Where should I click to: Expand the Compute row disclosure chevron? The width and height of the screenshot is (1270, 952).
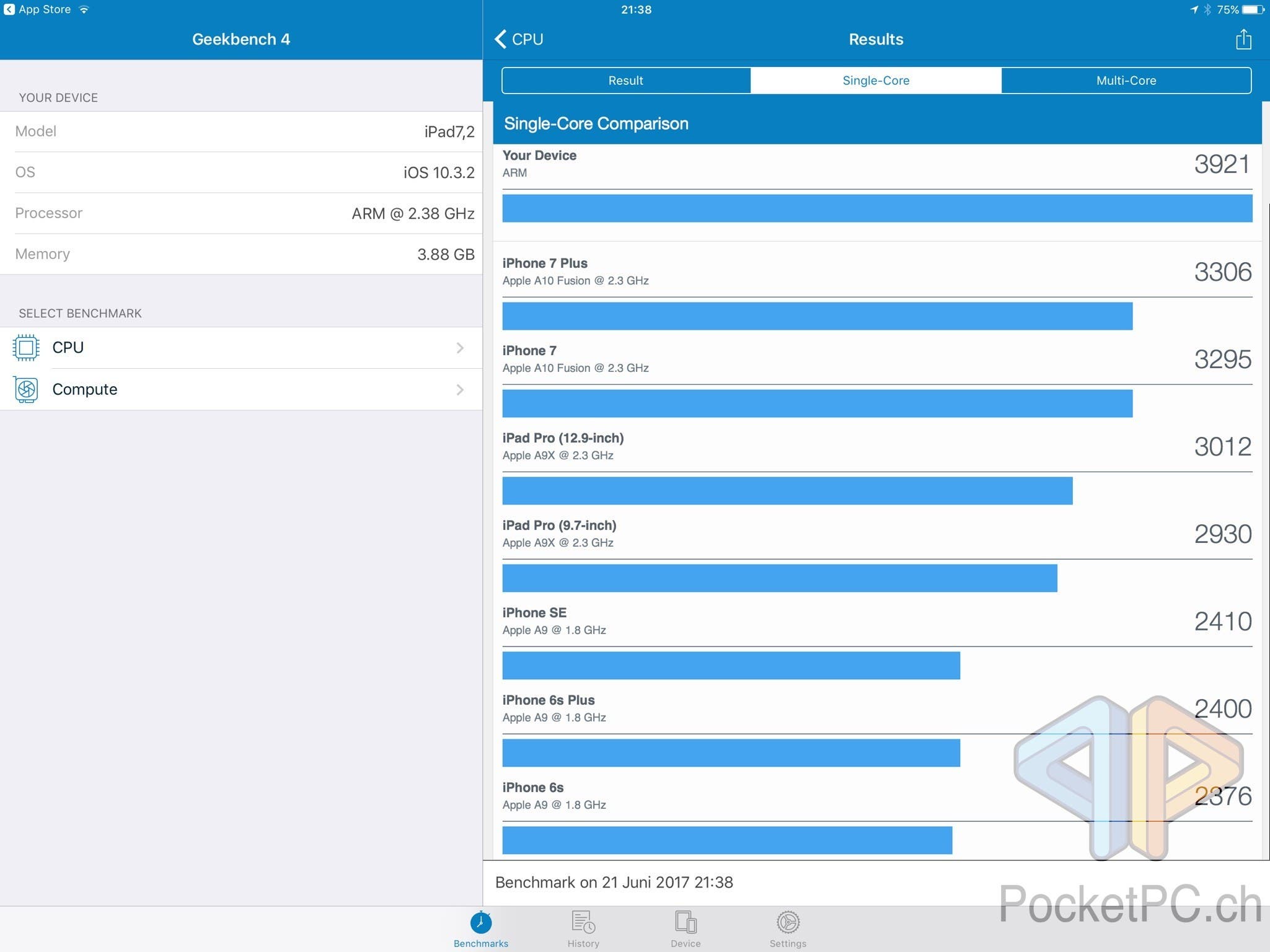pos(460,389)
